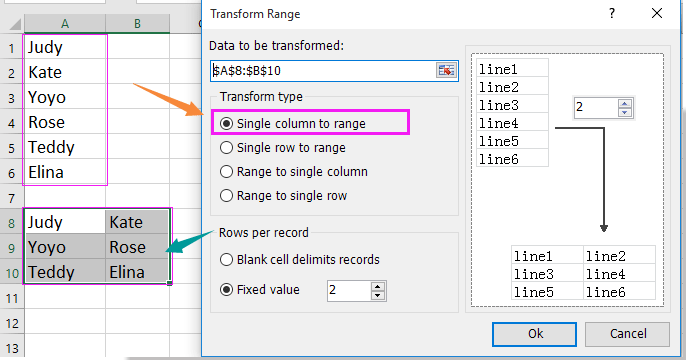Click cell A5 containing Teddy

(x=65, y=147)
